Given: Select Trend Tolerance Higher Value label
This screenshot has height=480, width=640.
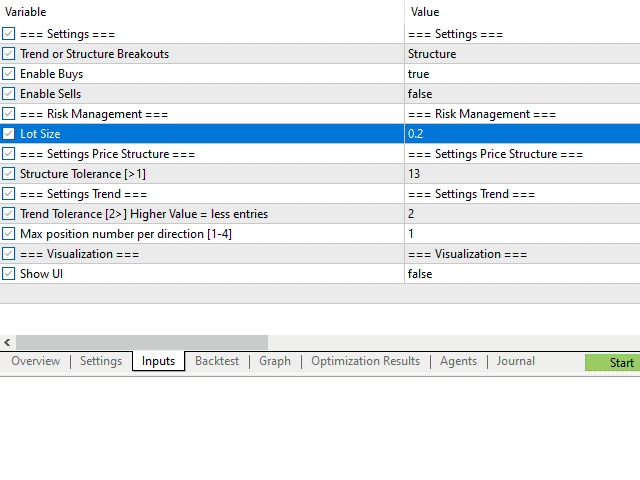Looking at the screenshot, I should click(144, 213).
